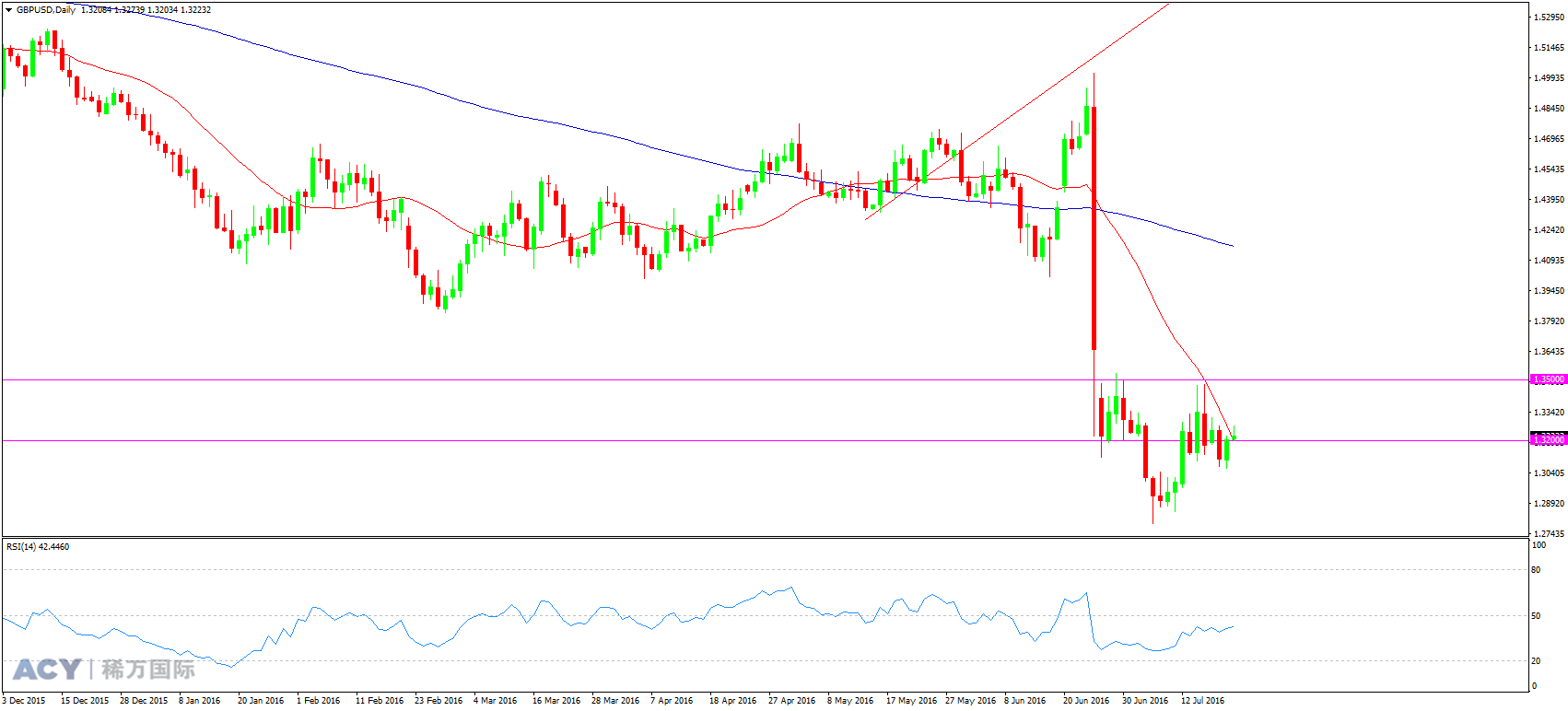Click the RSI scale value 20

tap(1536, 660)
